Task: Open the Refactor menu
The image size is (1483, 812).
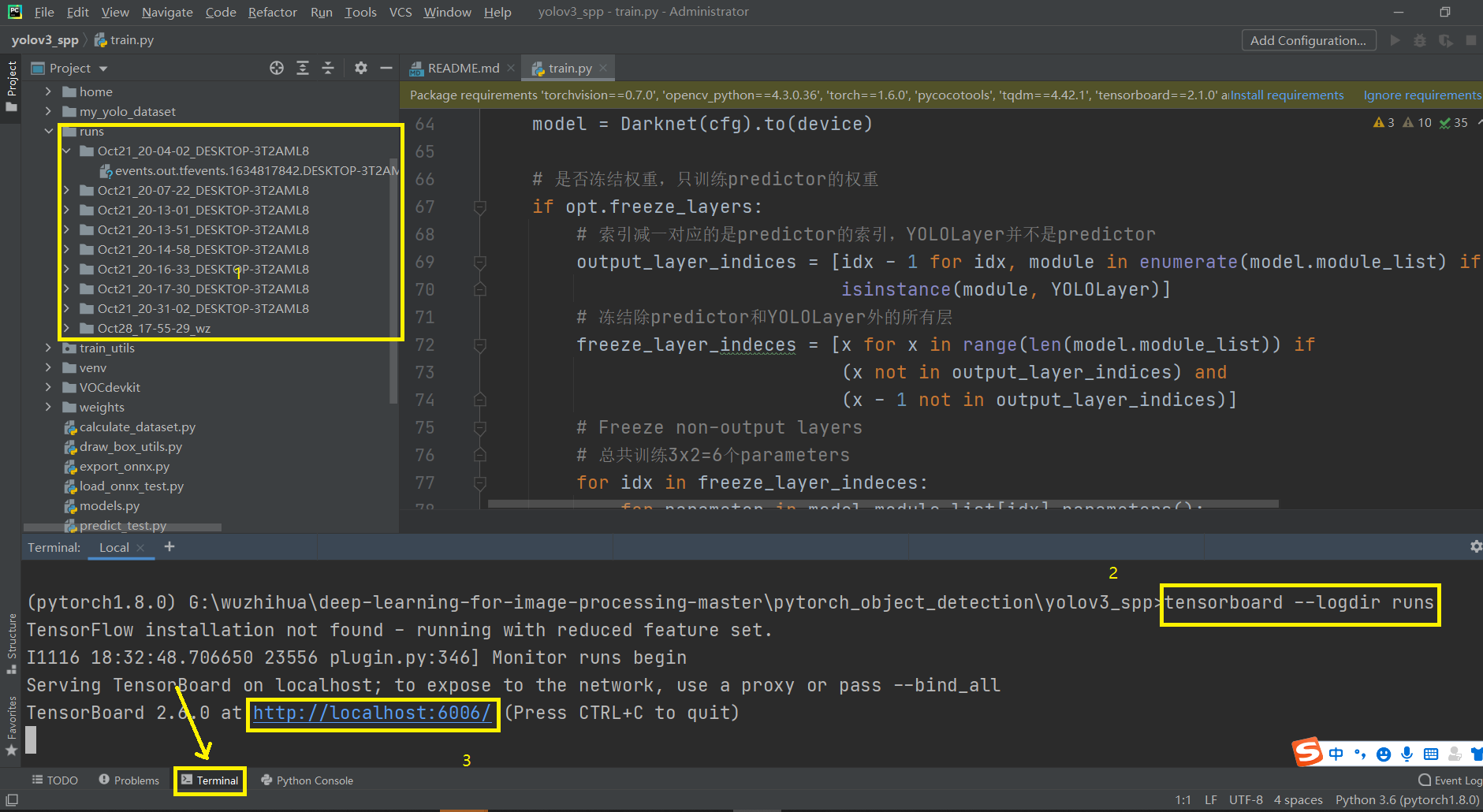Action: 272,12
